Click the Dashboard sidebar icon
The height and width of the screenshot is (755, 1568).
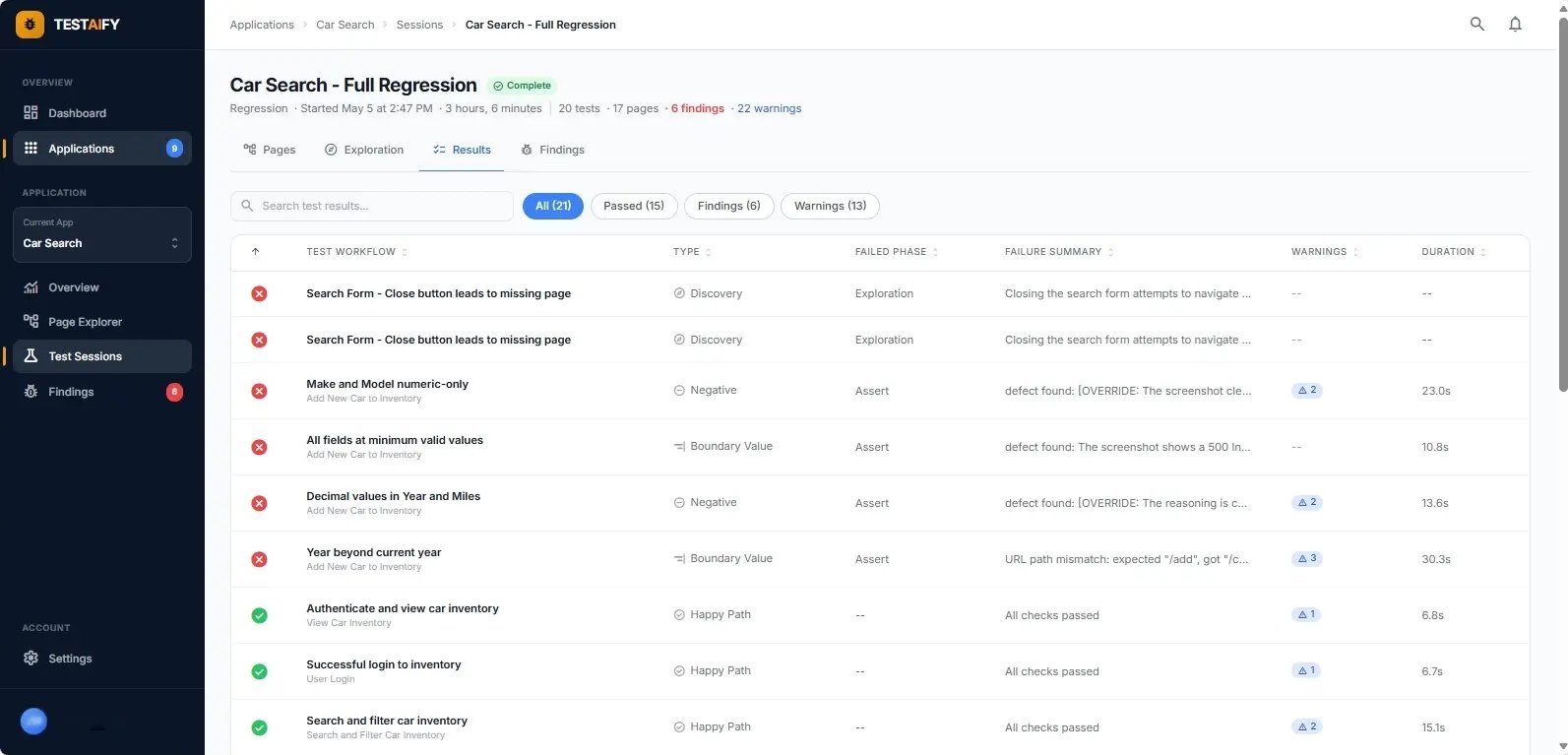pos(31,113)
